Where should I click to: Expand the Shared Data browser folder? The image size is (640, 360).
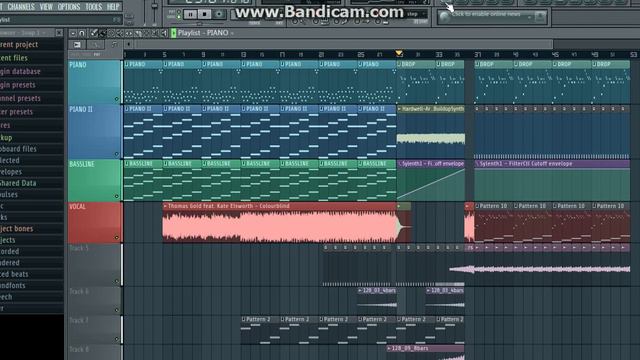(x=18, y=183)
